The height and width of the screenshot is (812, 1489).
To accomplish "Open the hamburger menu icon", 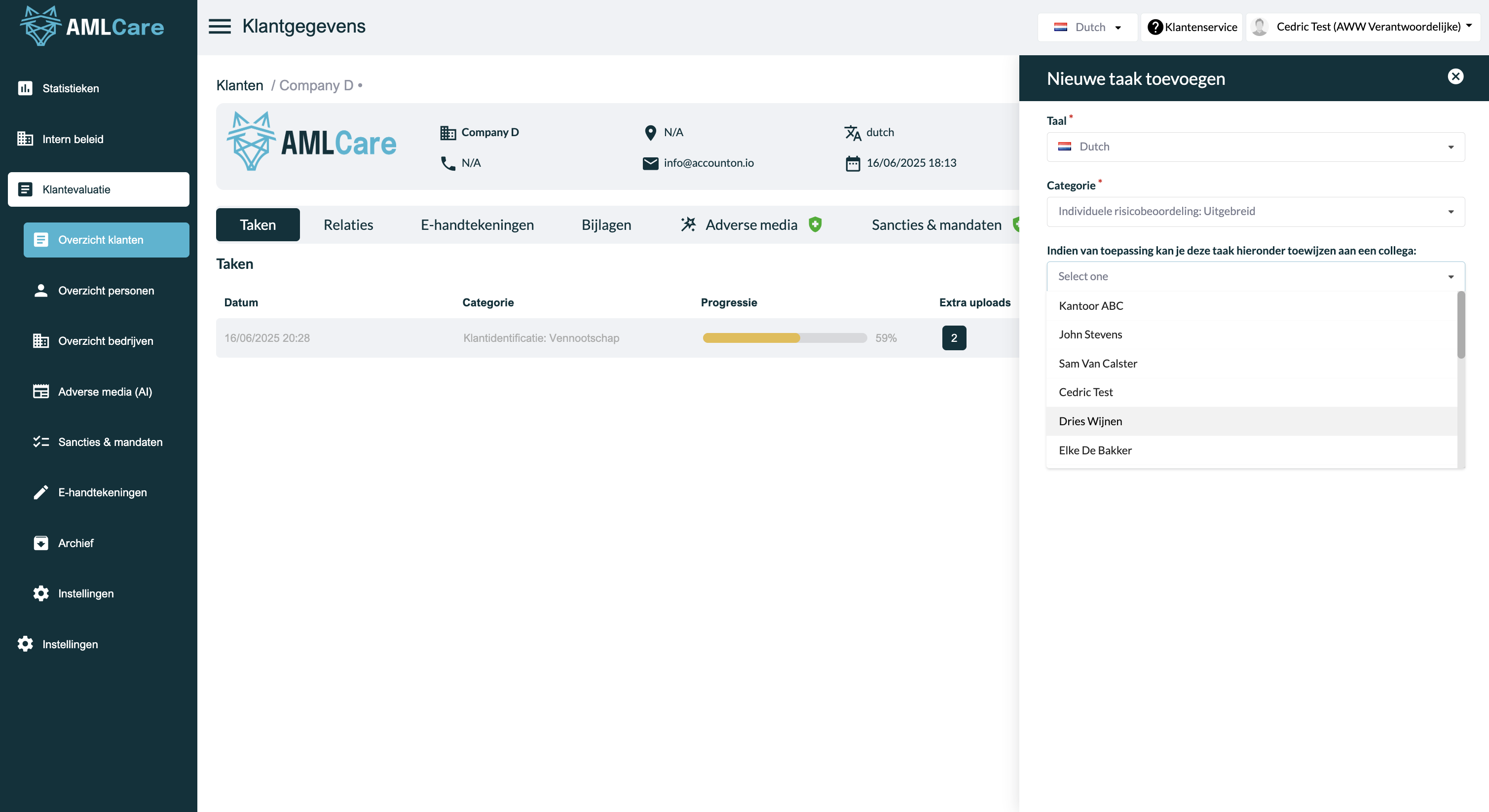I will [x=220, y=27].
